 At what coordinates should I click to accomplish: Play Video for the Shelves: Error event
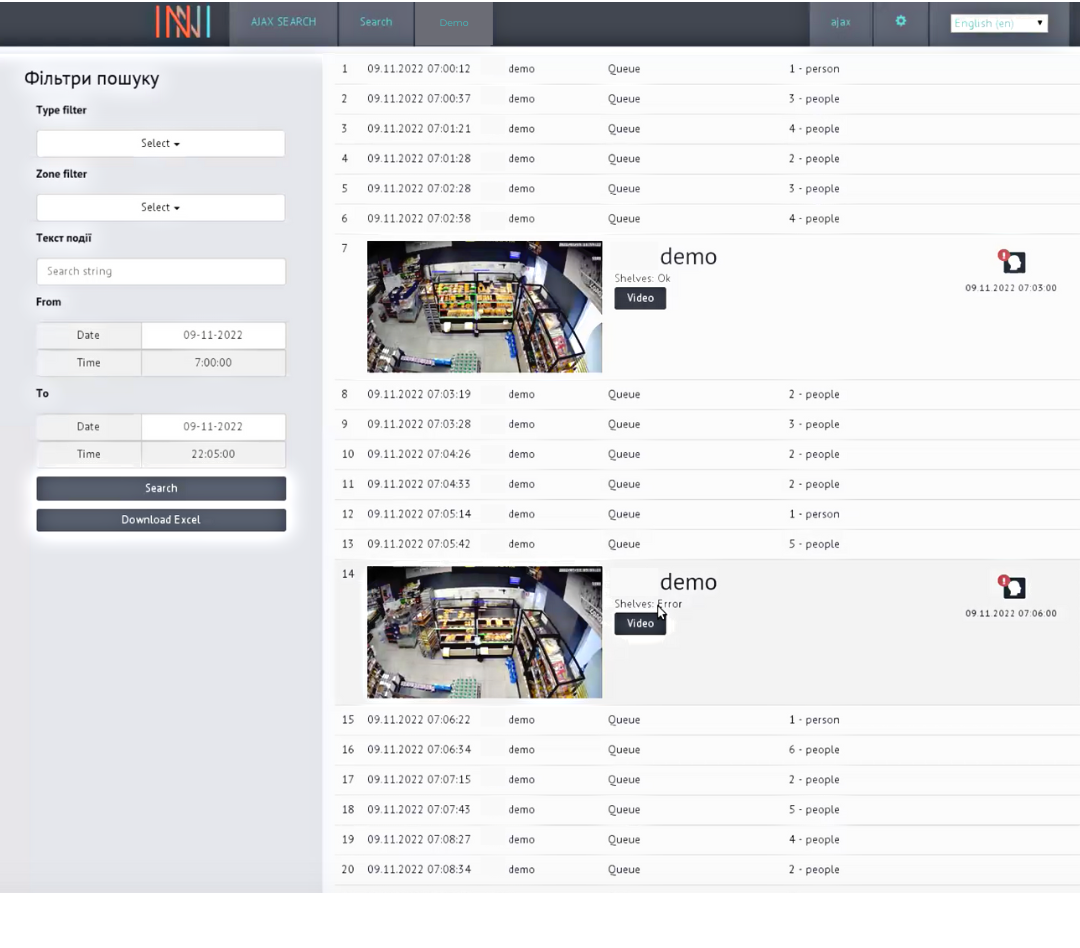pyautogui.click(x=640, y=624)
